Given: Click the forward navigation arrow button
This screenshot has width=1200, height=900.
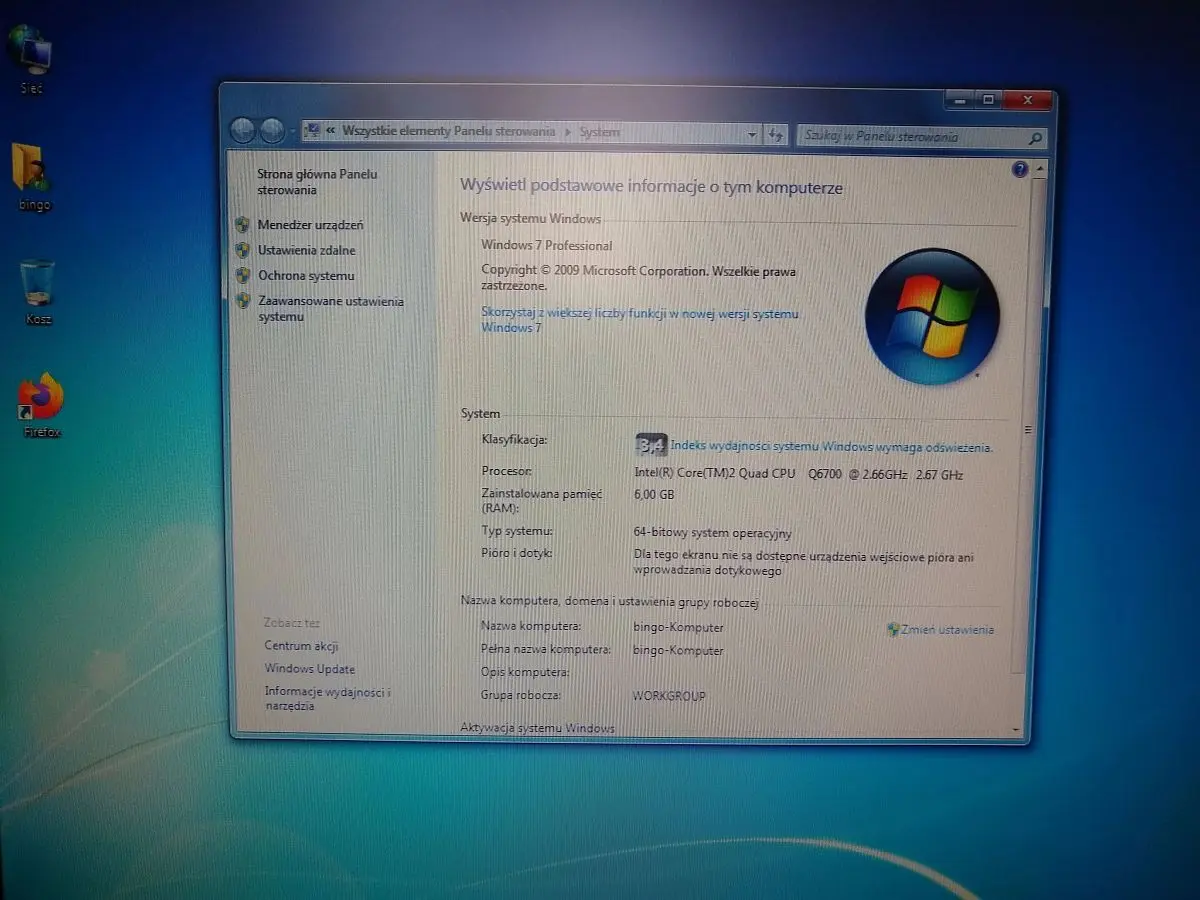Looking at the screenshot, I should pyautogui.click(x=272, y=131).
